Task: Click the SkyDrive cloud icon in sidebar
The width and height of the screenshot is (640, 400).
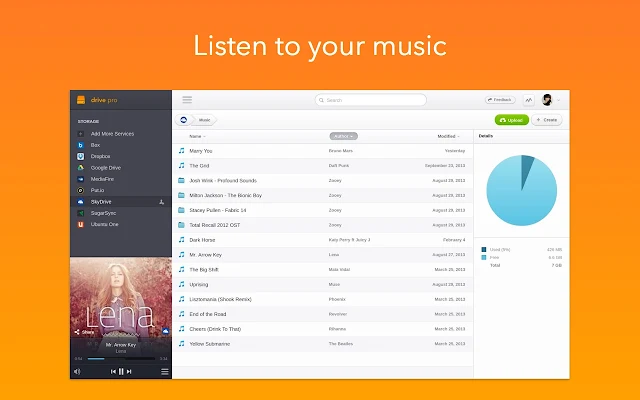Action: [x=81, y=202]
